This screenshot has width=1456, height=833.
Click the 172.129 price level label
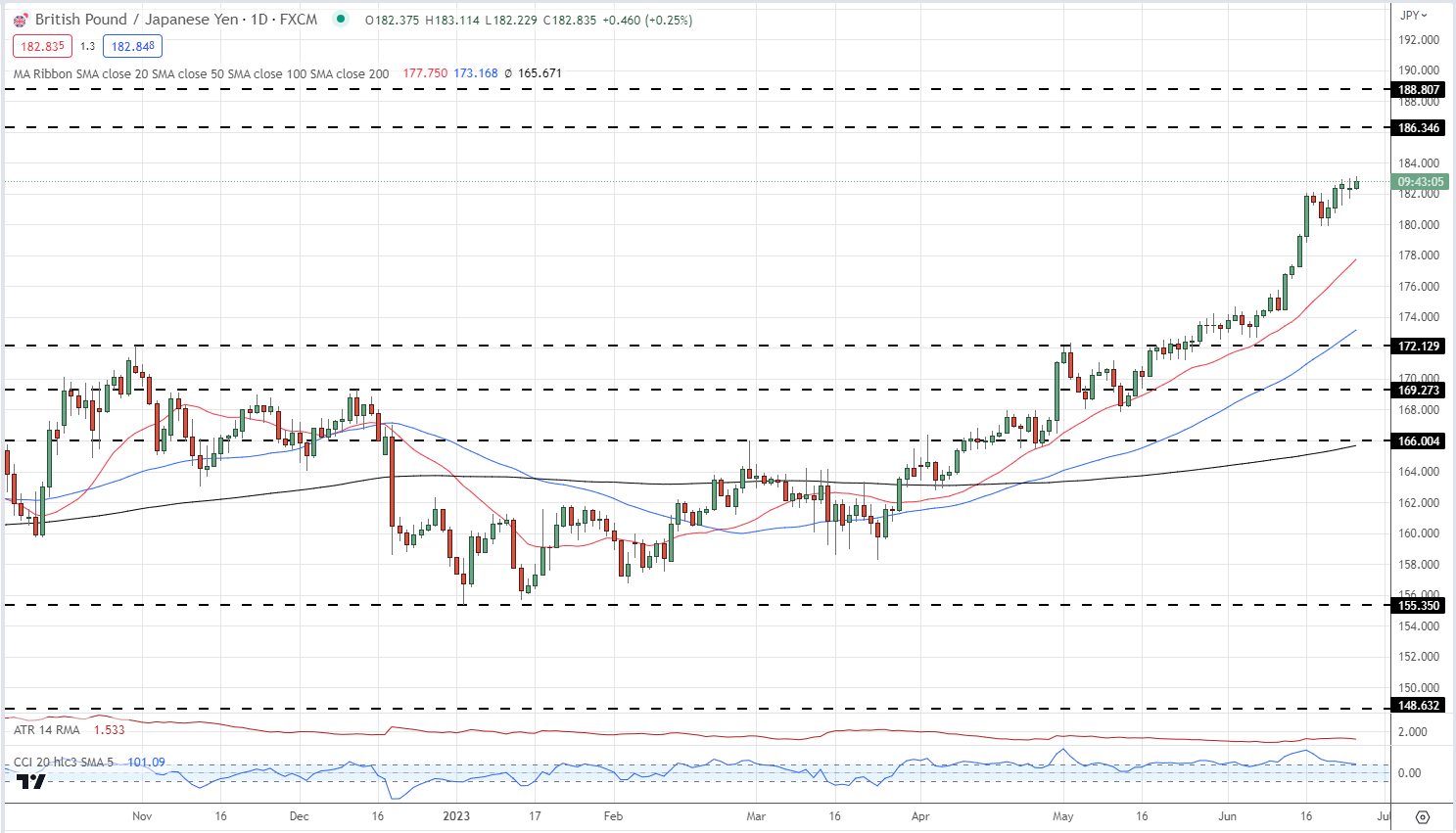click(1418, 347)
